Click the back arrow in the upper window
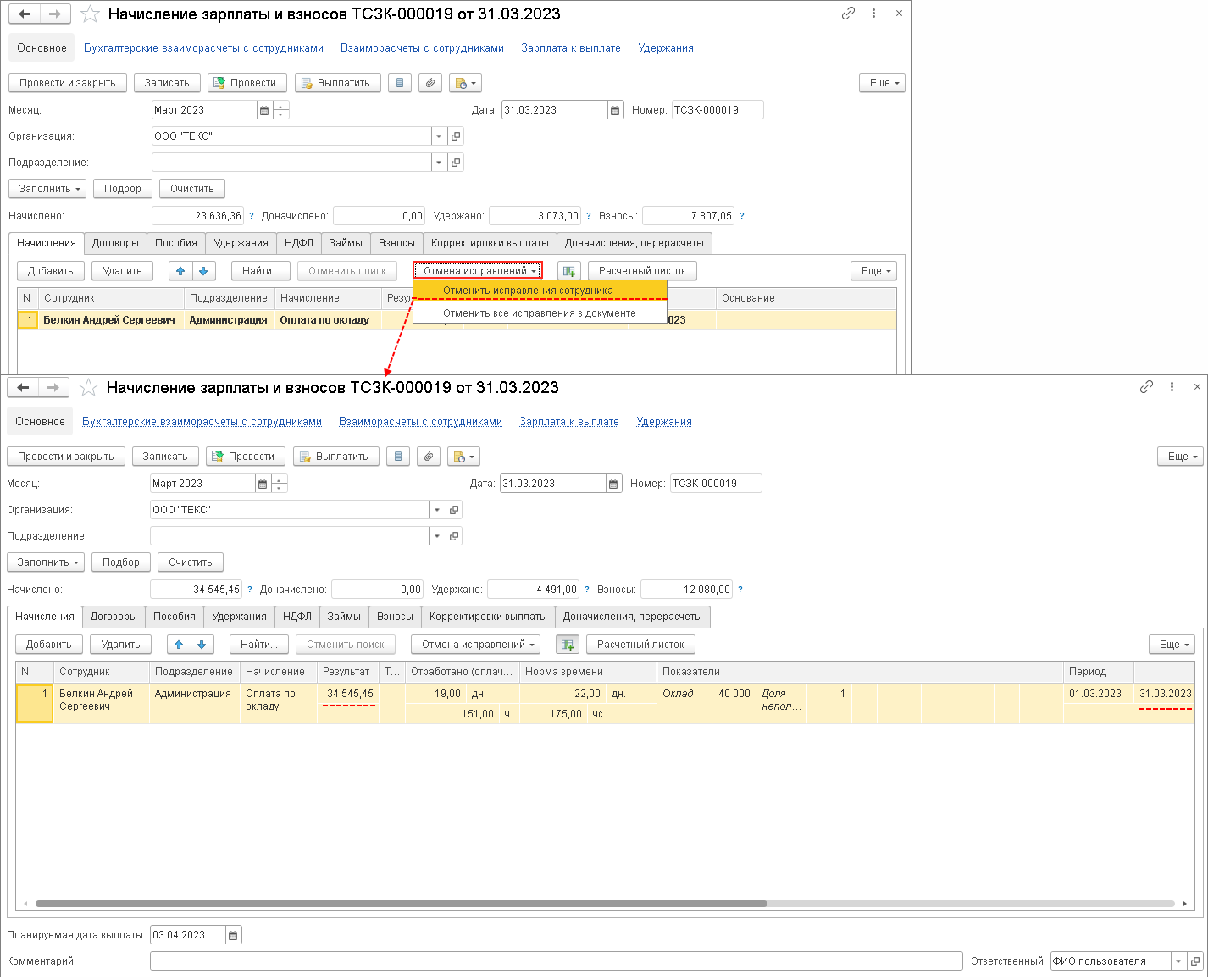This screenshot has height=980, width=1208. [25, 14]
